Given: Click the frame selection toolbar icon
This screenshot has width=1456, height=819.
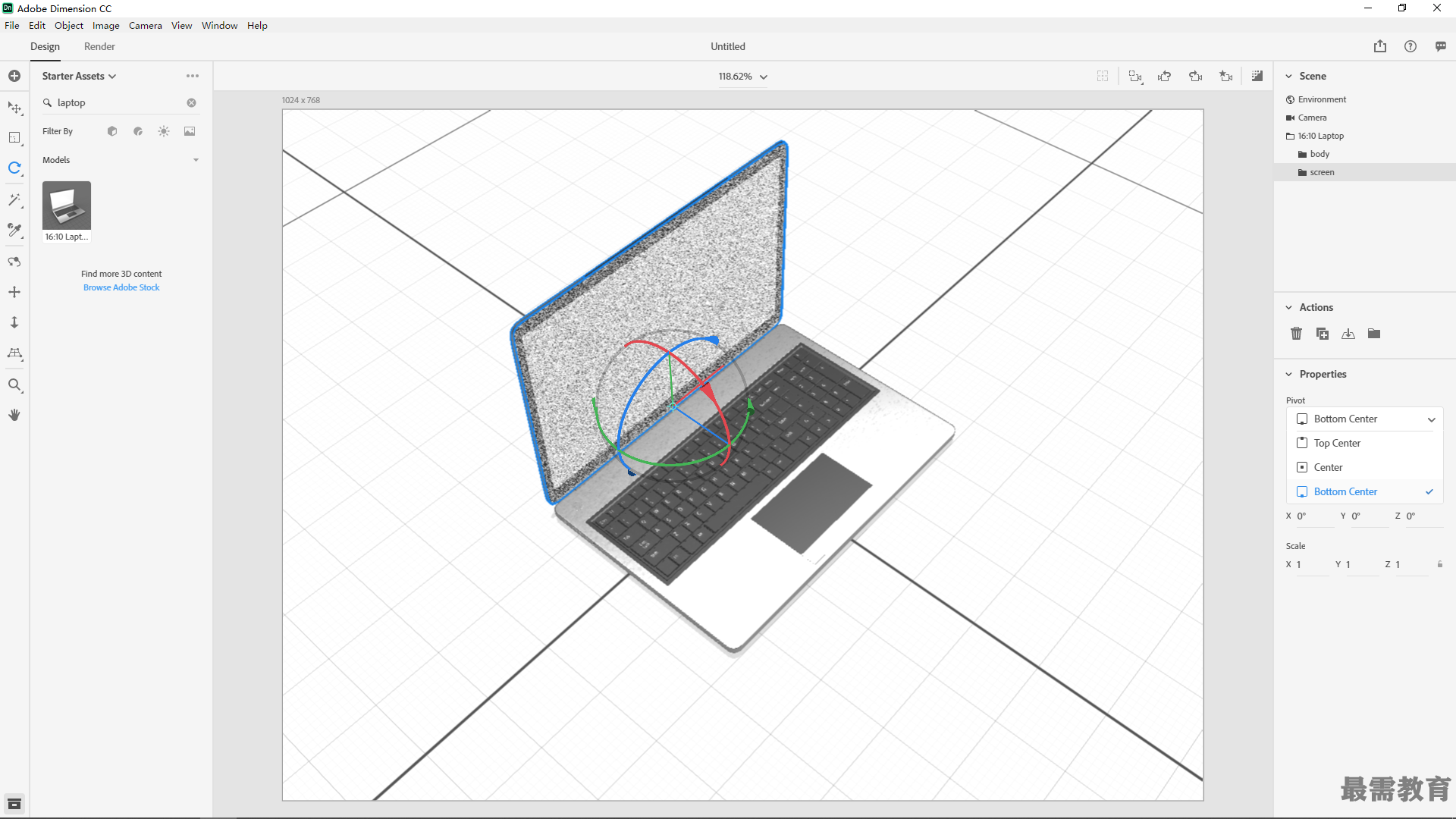Looking at the screenshot, I should [1103, 76].
